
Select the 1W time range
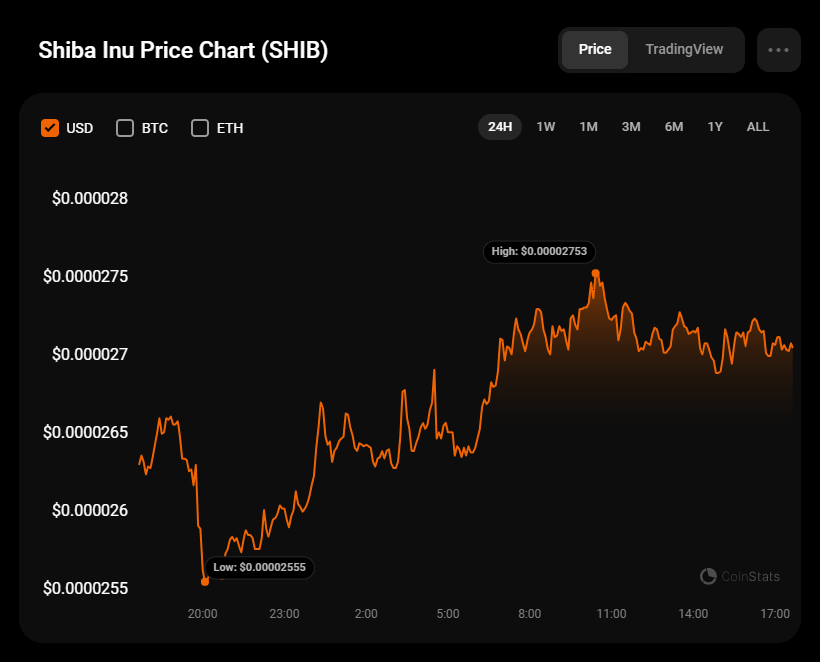point(546,127)
